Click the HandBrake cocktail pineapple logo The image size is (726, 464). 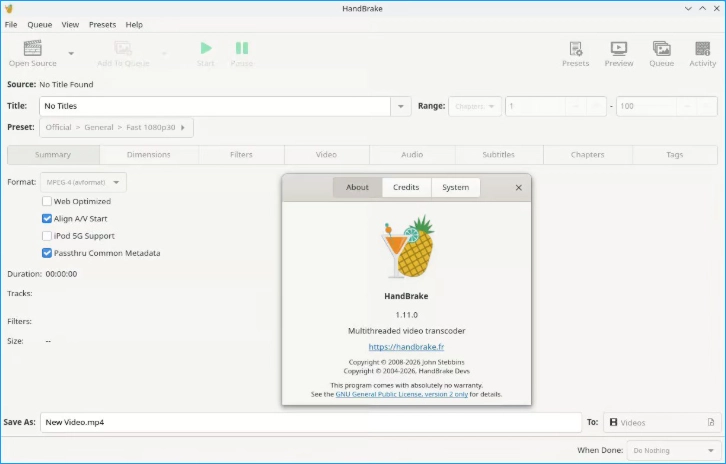coord(407,247)
